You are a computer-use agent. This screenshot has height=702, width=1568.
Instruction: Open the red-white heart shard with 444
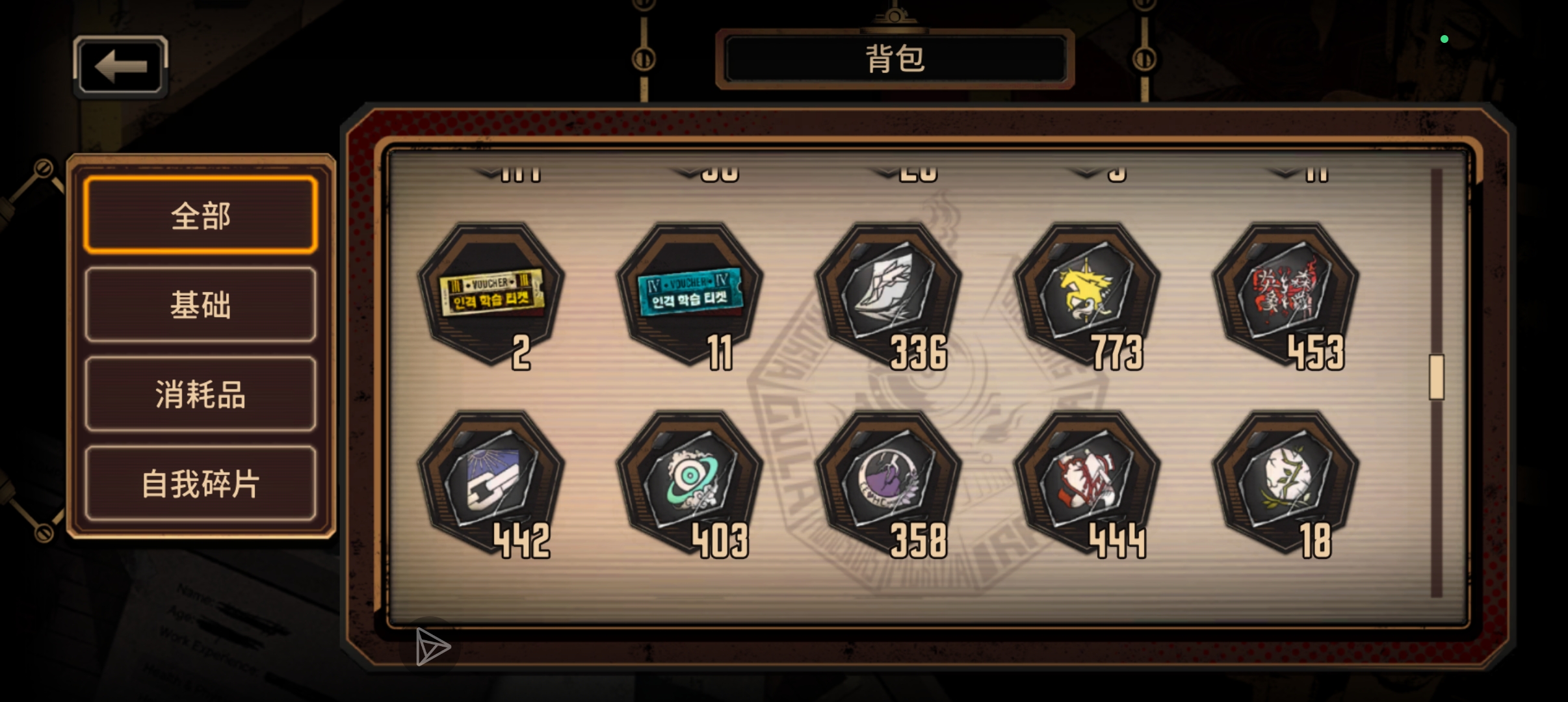pos(1088,482)
